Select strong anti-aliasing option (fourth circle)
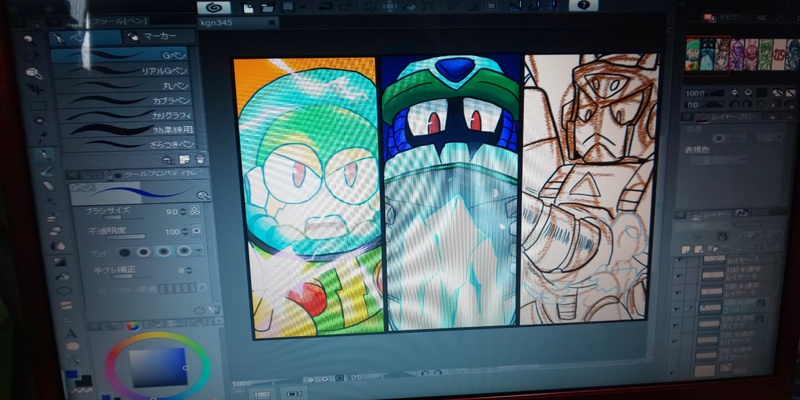 tap(184, 250)
